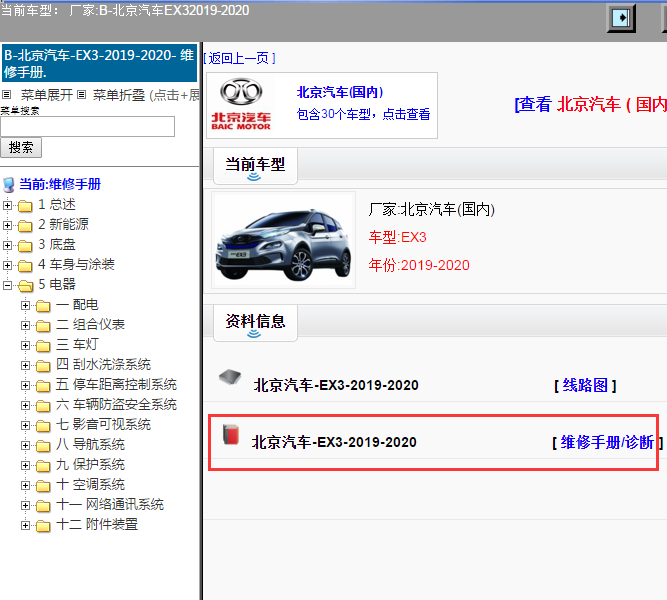Click the 返回上一页 back link
This screenshot has height=600, width=667.
(x=239, y=58)
